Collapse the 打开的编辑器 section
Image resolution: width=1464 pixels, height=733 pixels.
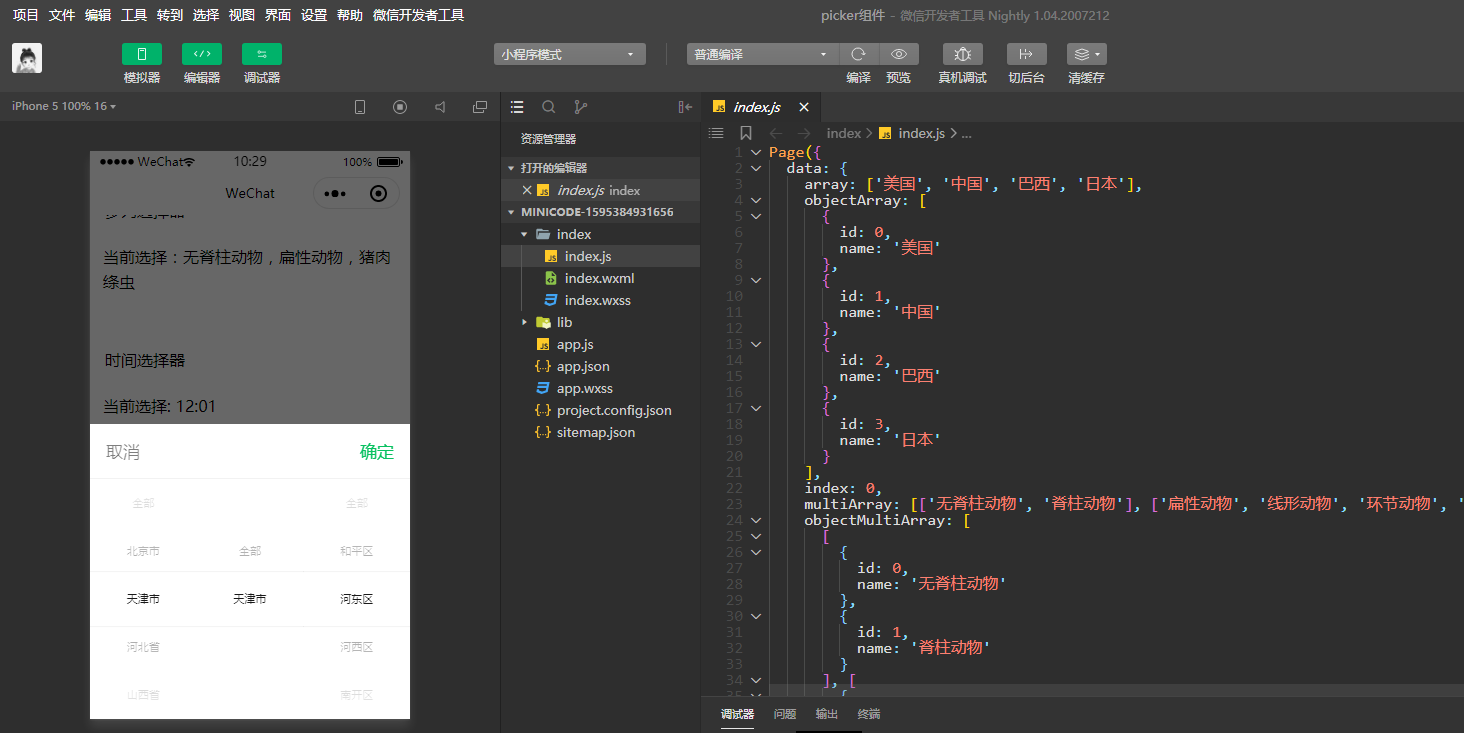click(x=600, y=168)
